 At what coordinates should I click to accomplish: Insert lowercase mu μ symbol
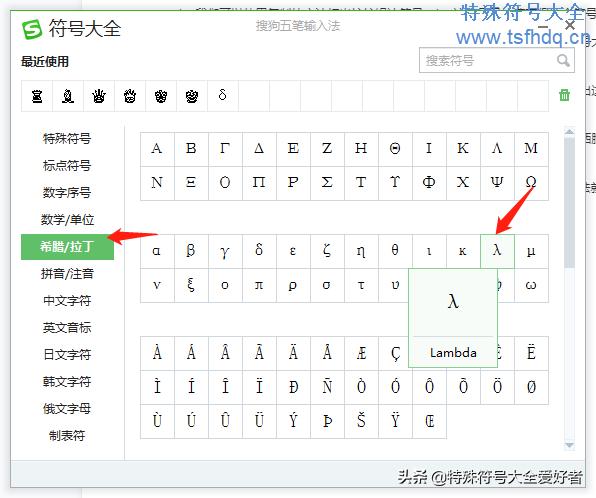pos(531,251)
